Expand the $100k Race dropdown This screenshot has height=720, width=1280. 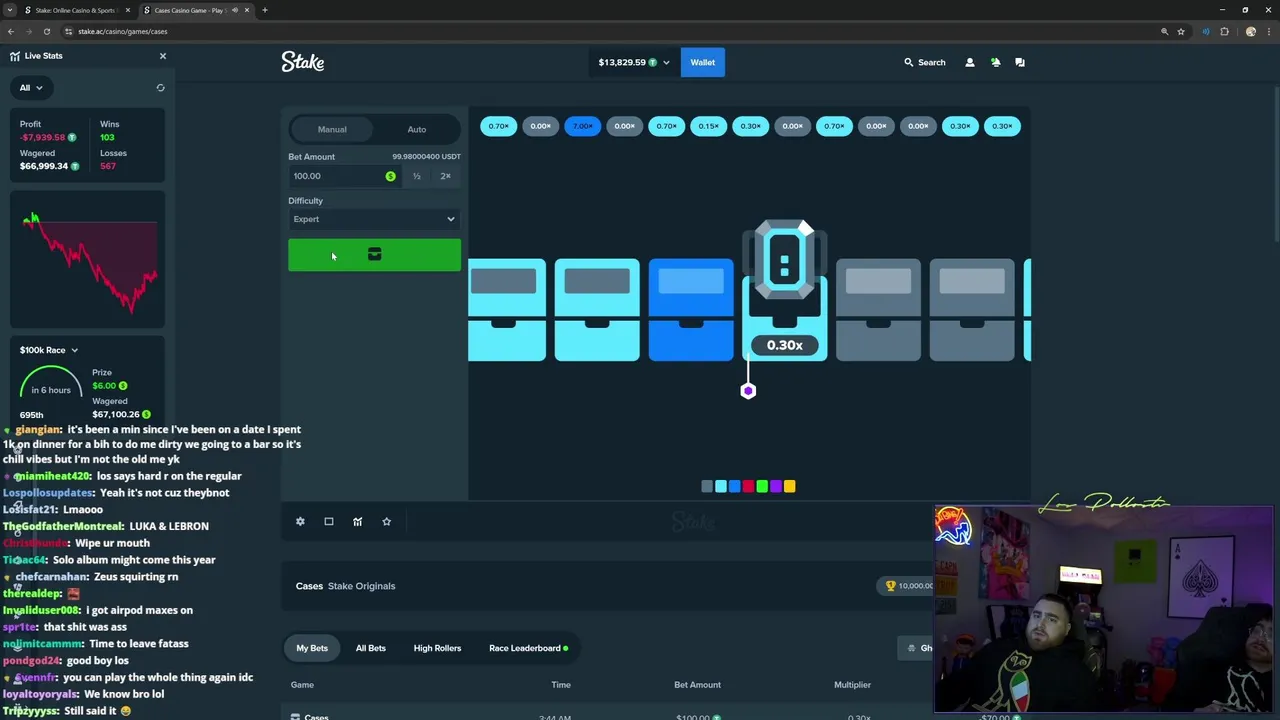coord(49,350)
